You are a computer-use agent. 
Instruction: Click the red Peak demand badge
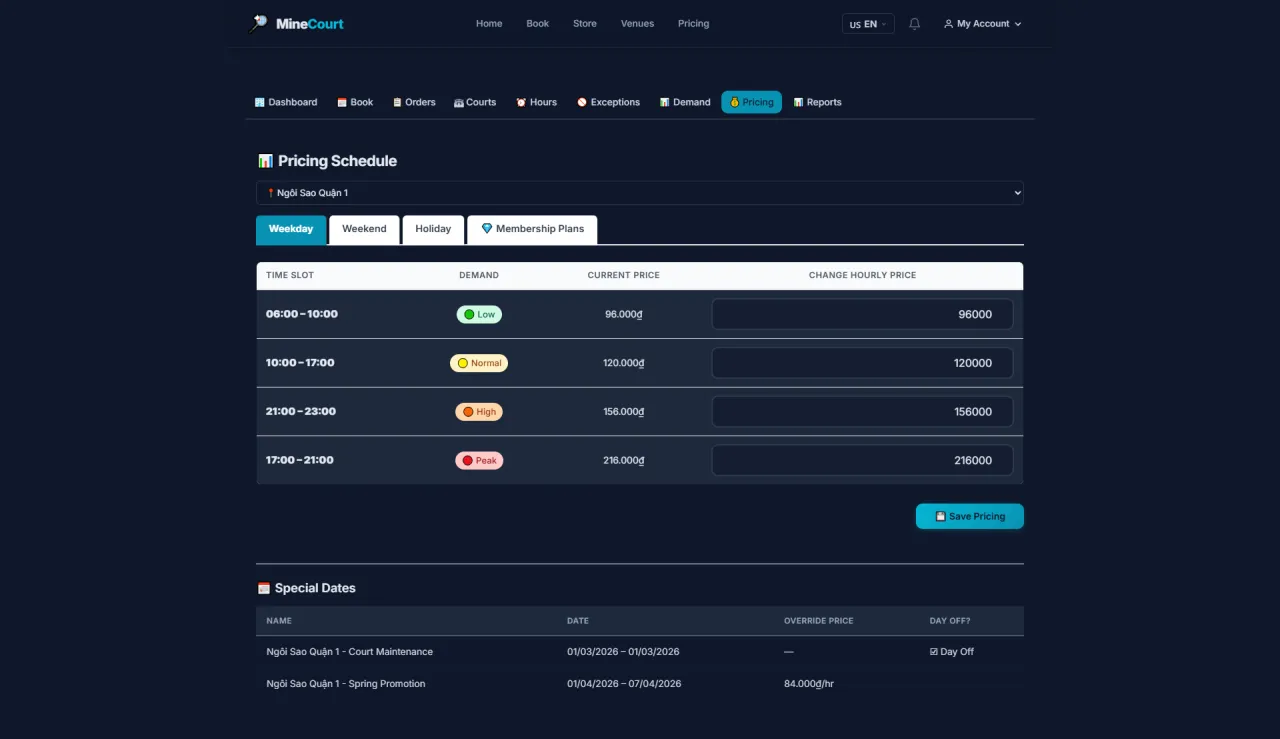479,461
